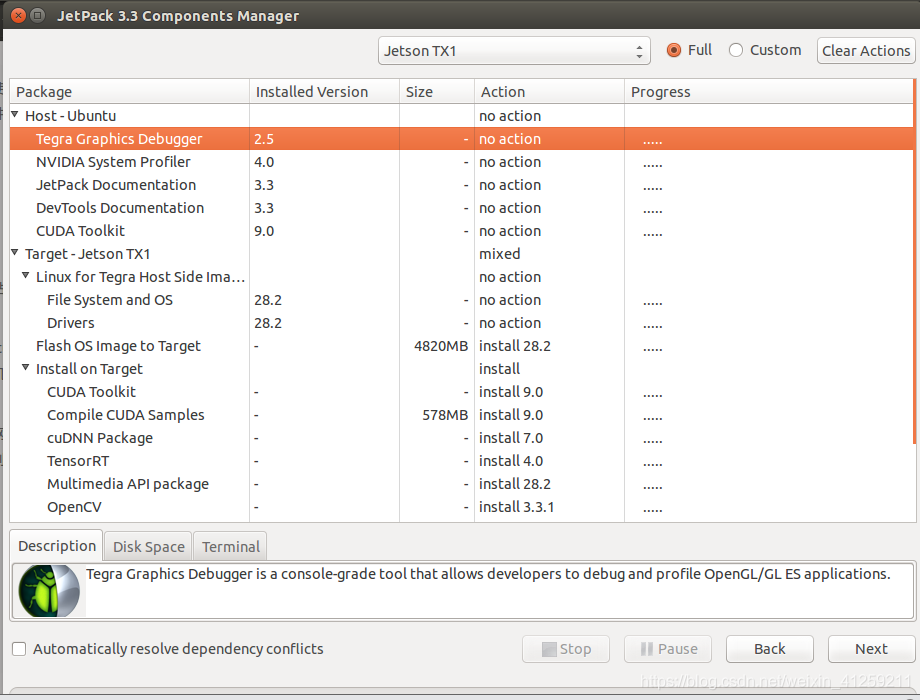This screenshot has height=700, width=920.
Task: Select the cuDNN Package row
Action: (461, 438)
